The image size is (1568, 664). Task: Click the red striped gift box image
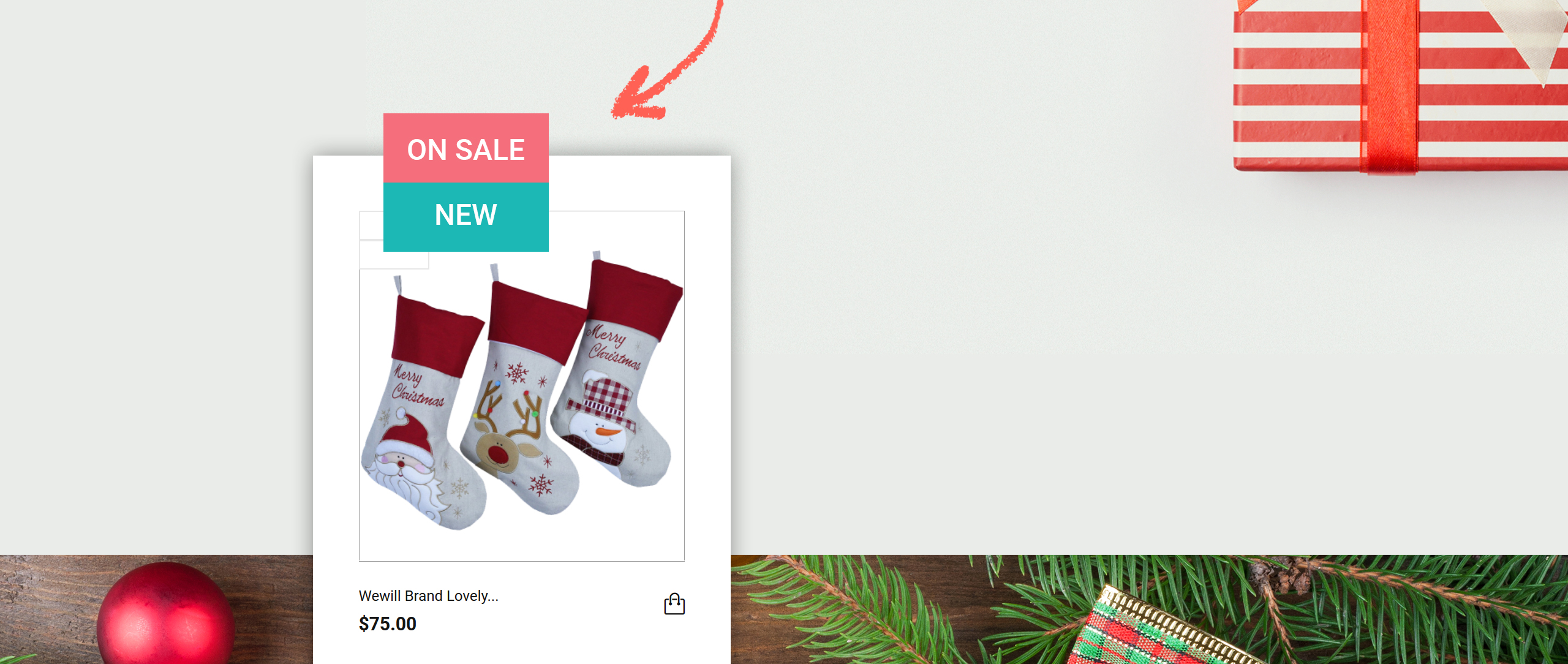tap(1400, 86)
